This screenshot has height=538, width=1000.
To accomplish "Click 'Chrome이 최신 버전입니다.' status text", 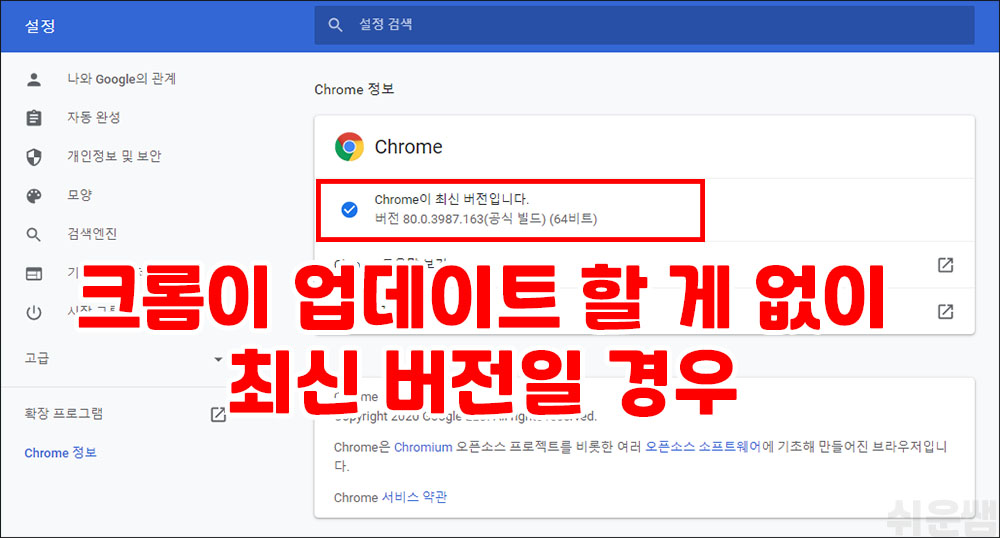I will pyautogui.click(x=452, y=200).
